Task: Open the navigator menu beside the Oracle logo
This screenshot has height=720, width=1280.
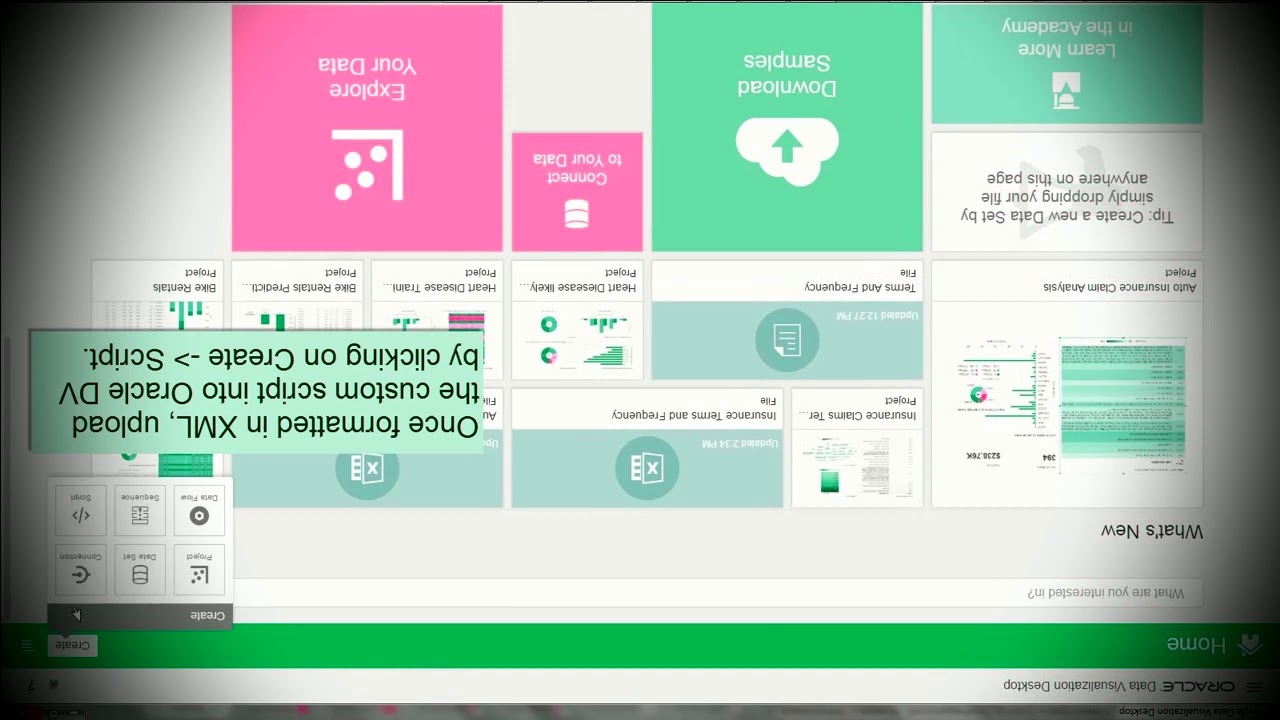Action: (x=1253, y=686)
